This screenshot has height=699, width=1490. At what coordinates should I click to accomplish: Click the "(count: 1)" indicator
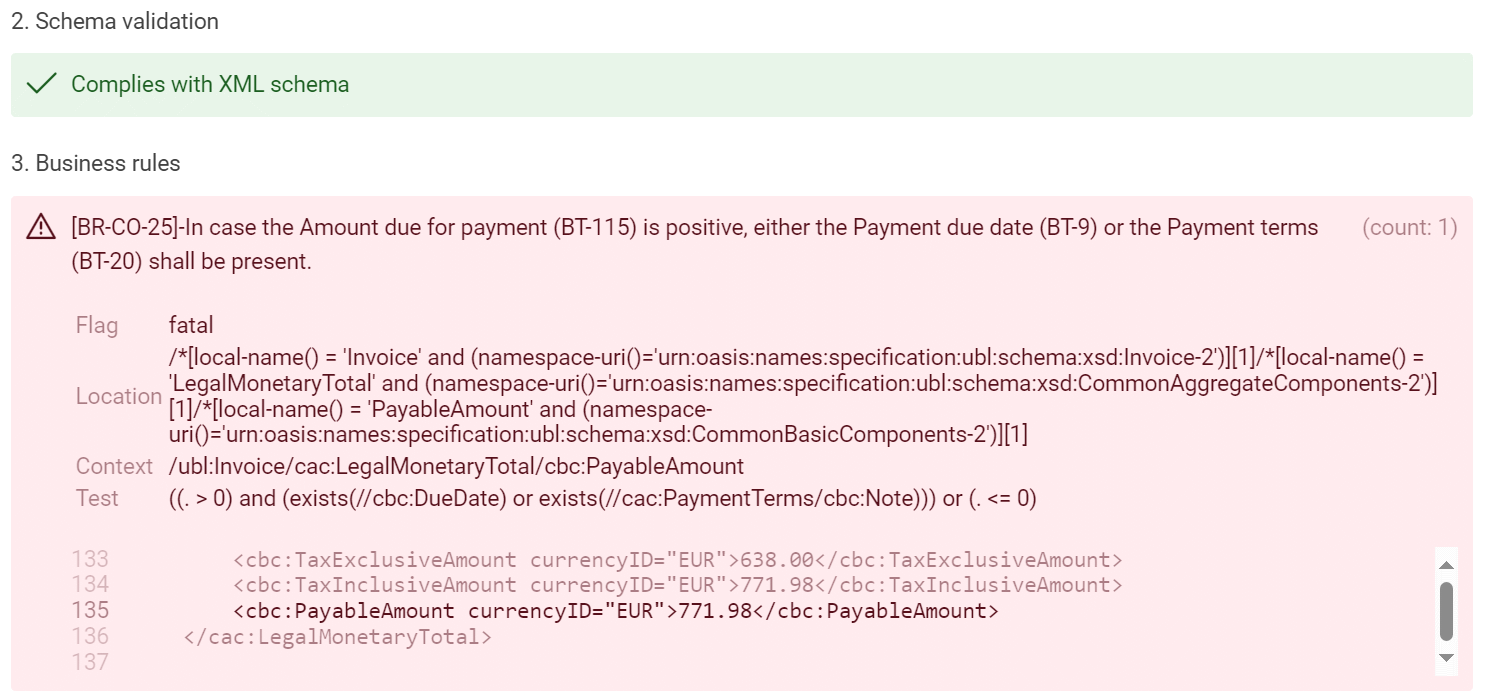pos(1409,228)
